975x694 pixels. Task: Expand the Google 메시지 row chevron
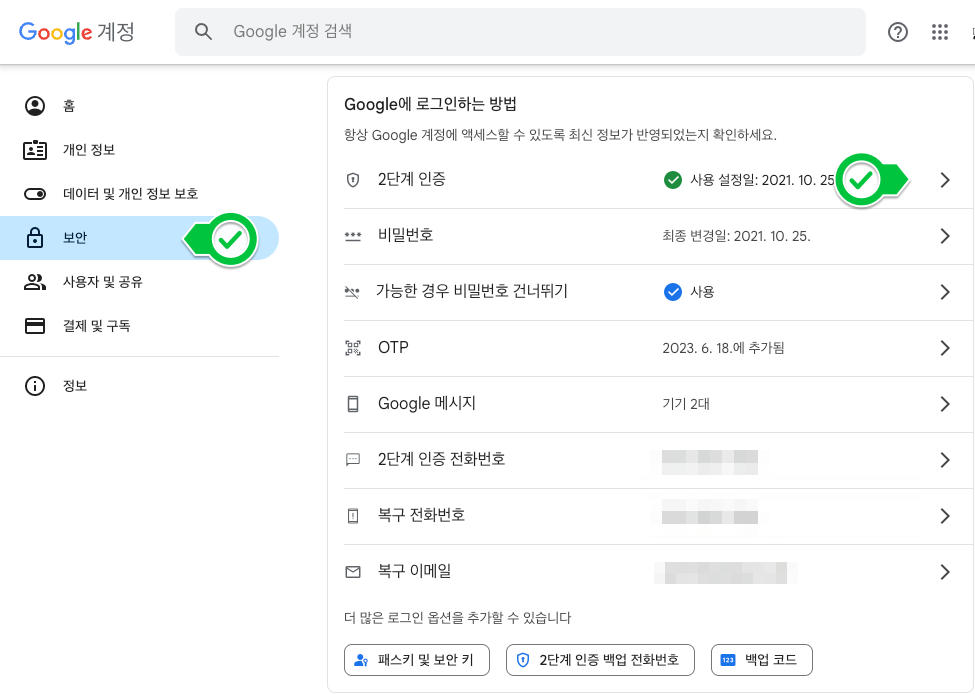pyautogui.click(x=945, y=404)
